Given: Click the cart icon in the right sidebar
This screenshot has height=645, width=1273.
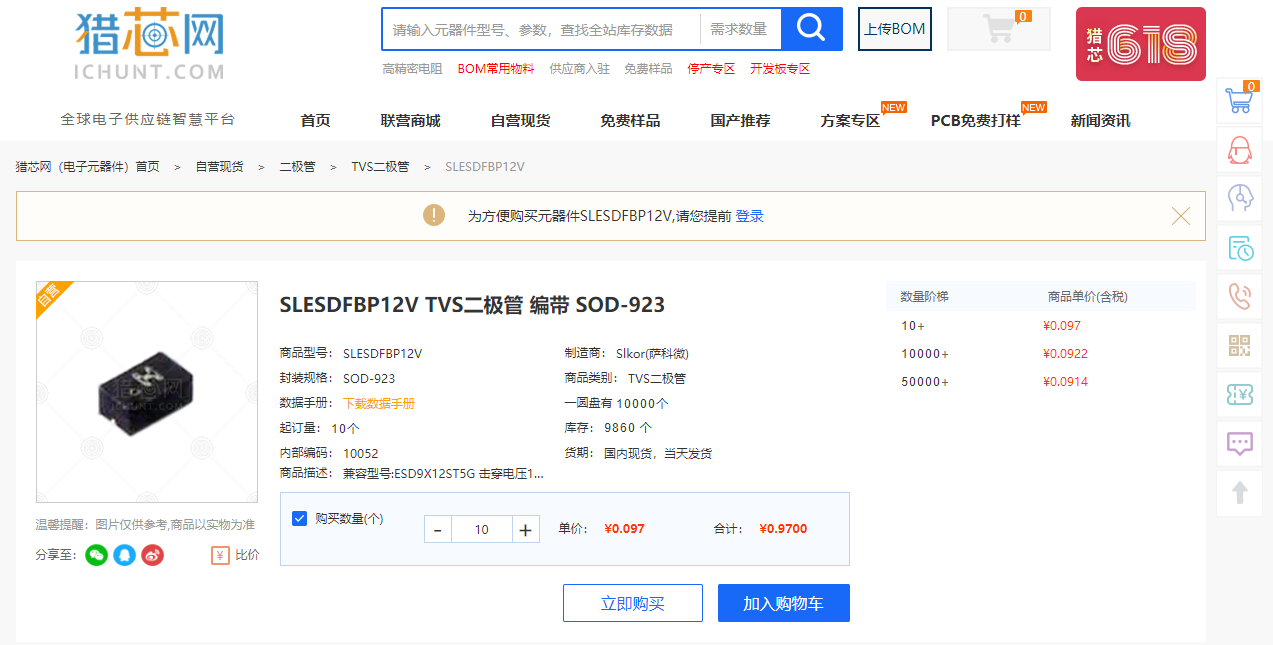Looking at the screenshot, I should click(x=1239, y=100).
